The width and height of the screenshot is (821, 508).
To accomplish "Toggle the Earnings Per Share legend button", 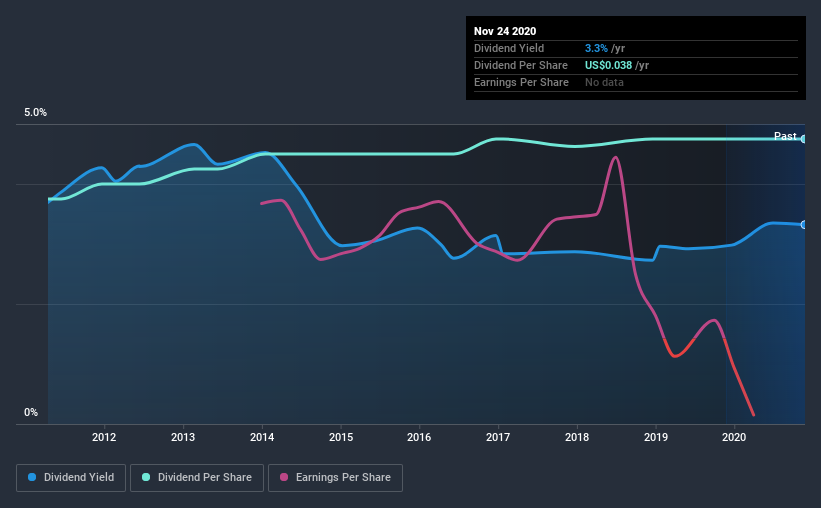I will pos(336,478).
